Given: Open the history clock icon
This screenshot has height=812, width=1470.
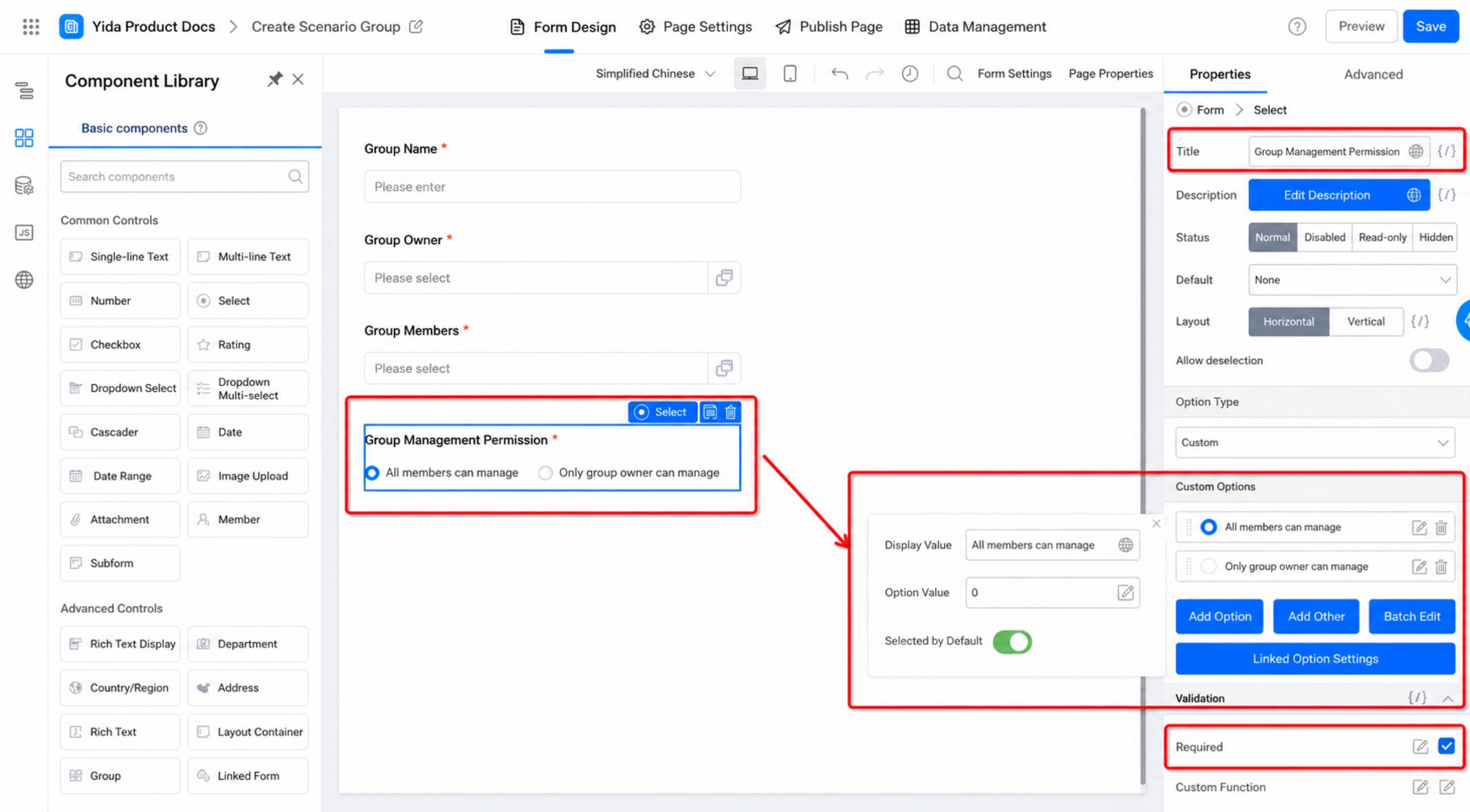Looking at the screenshot, I should 910,74.
